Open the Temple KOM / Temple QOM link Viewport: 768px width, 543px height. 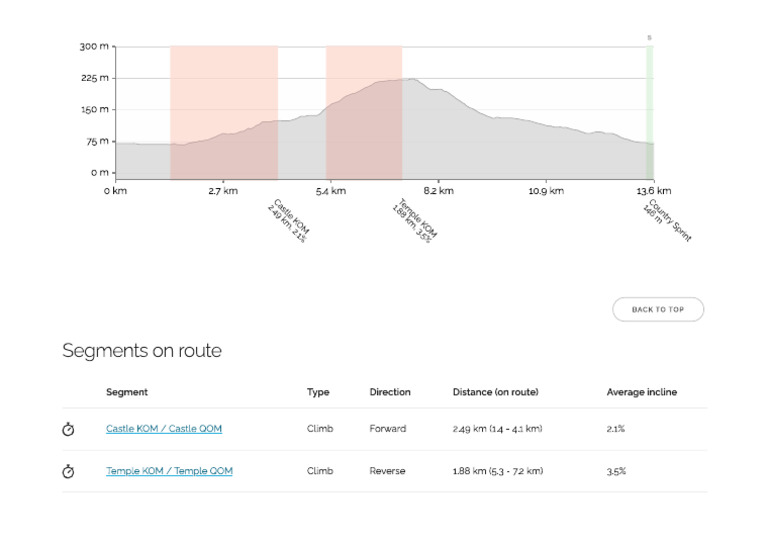(x=169, y=471)
